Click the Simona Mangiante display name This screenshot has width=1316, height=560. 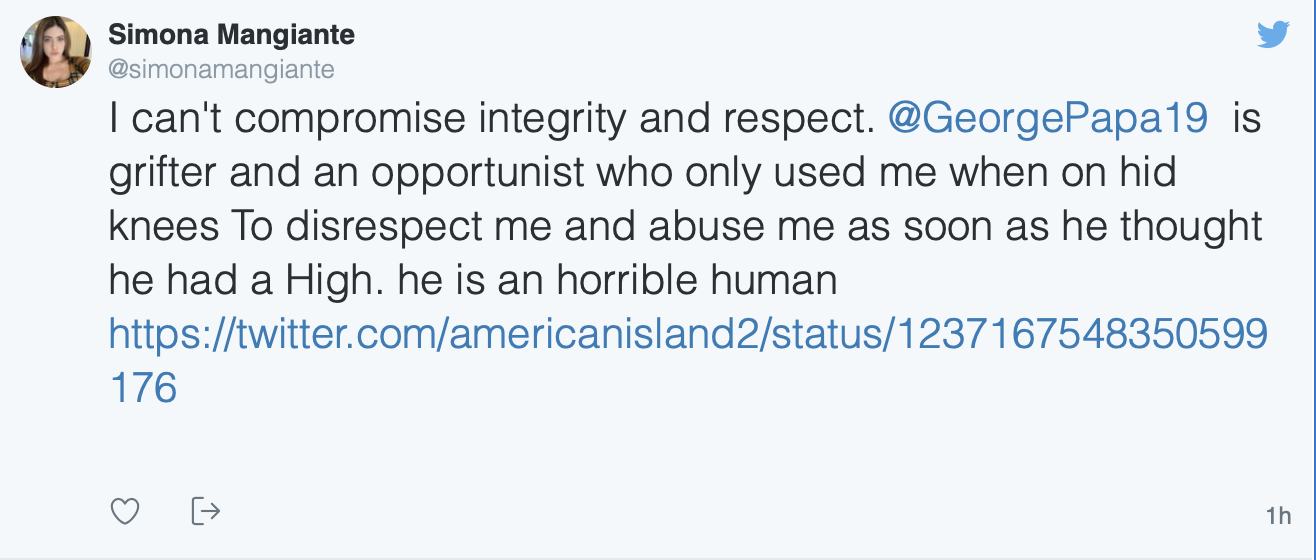tap(231, 36)
